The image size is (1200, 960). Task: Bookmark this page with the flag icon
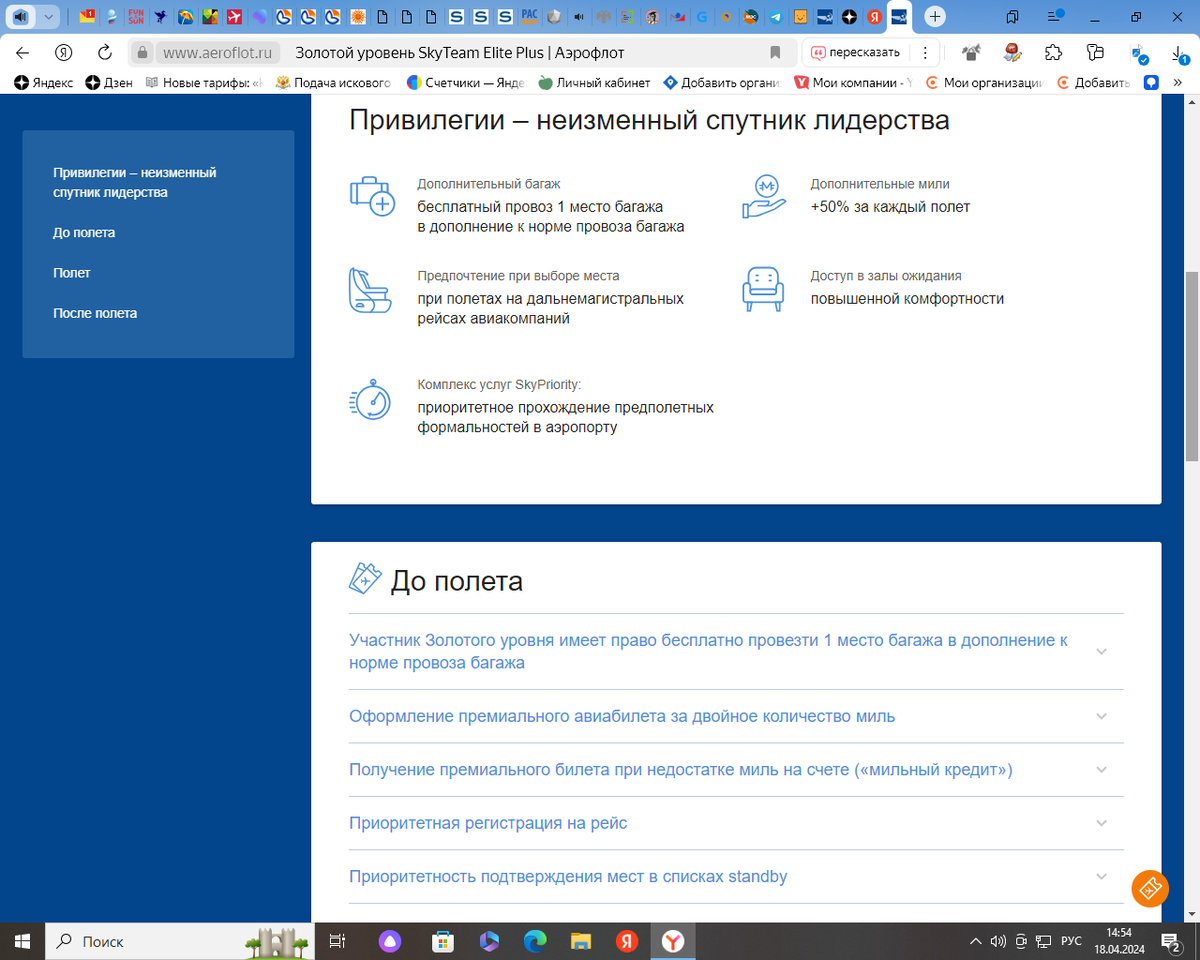tap(775, 53)
